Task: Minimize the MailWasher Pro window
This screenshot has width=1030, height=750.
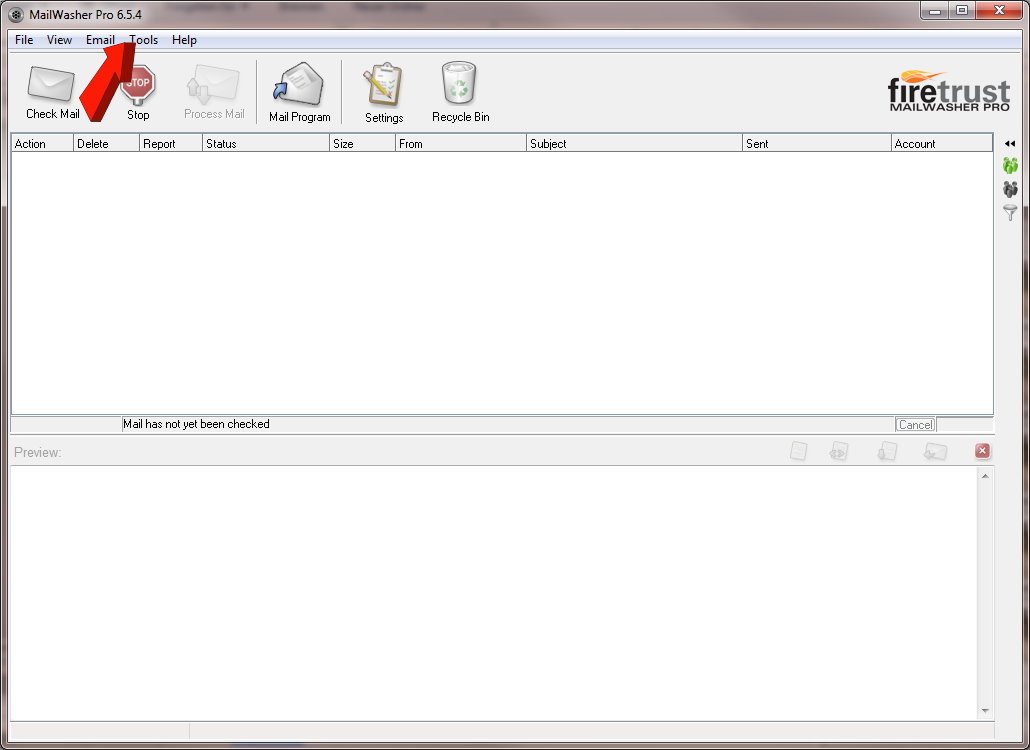Action: coord(935,11)
